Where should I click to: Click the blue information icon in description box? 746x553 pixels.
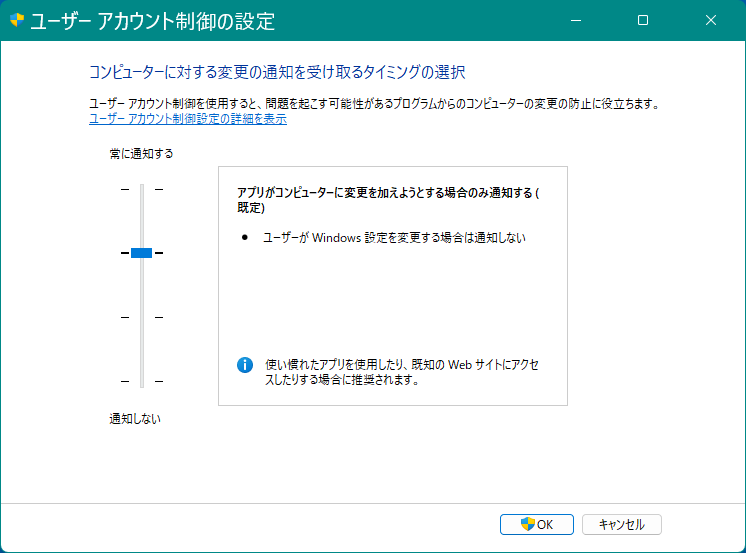245,365
